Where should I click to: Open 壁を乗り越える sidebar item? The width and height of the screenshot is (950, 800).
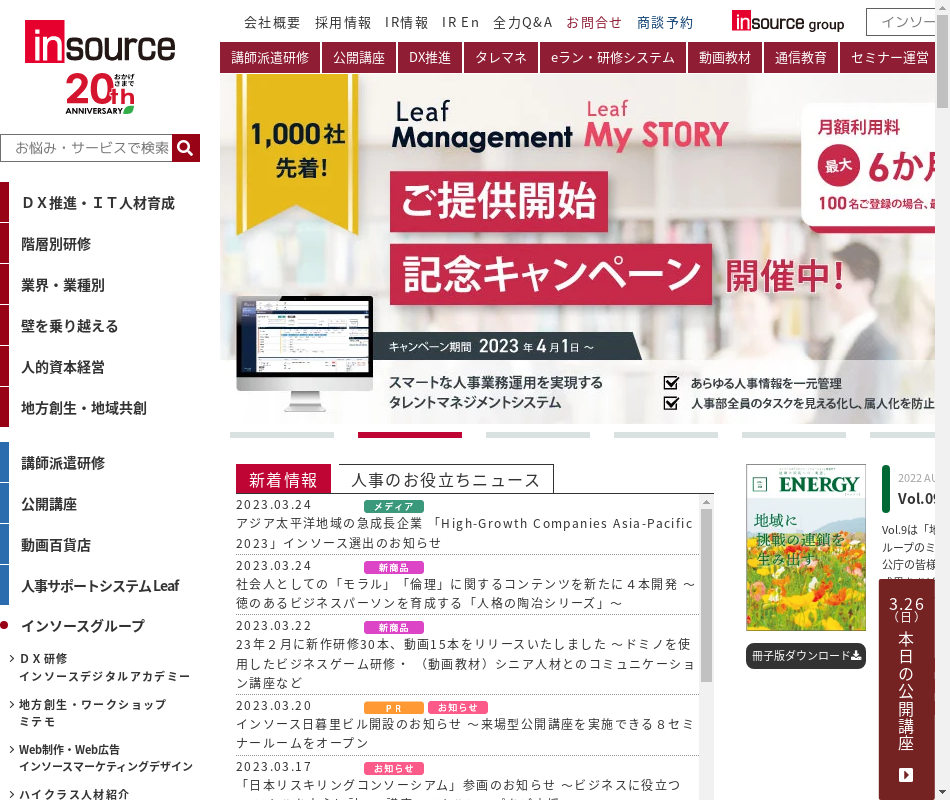(100, 326)
